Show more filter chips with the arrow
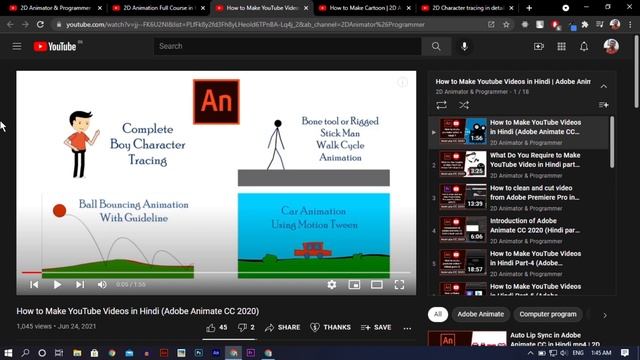The height and width of the screenshot is (360, 640). (x=605, y=315)
